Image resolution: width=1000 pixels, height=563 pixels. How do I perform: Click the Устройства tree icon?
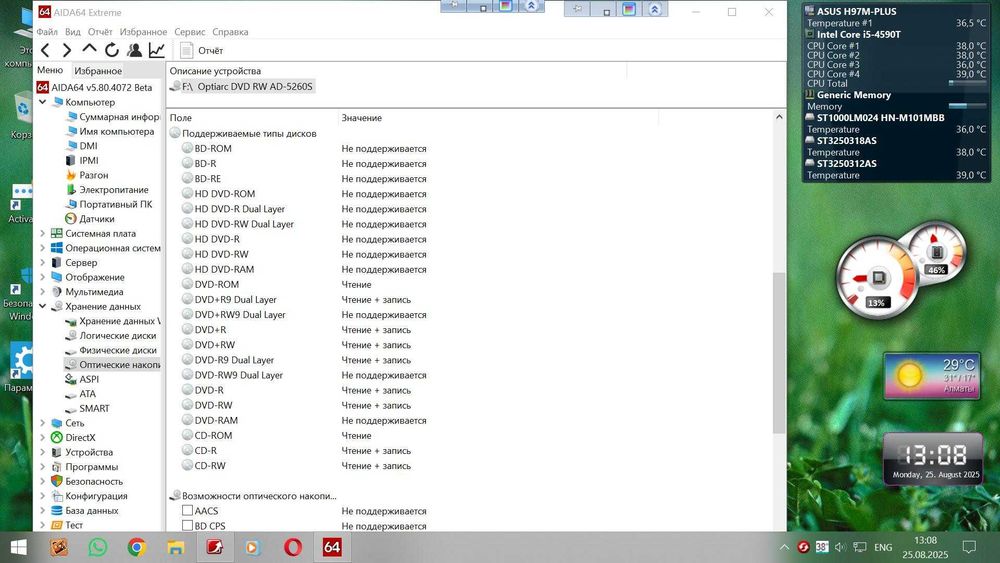tap(57, 453)
